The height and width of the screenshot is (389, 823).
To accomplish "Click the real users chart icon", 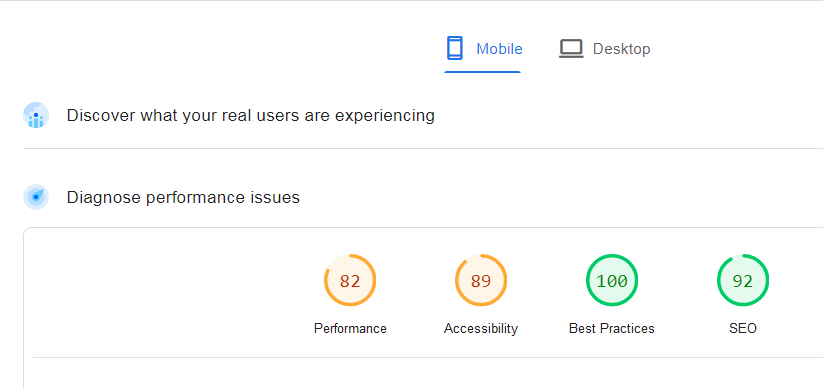I will tap(36, 115).
